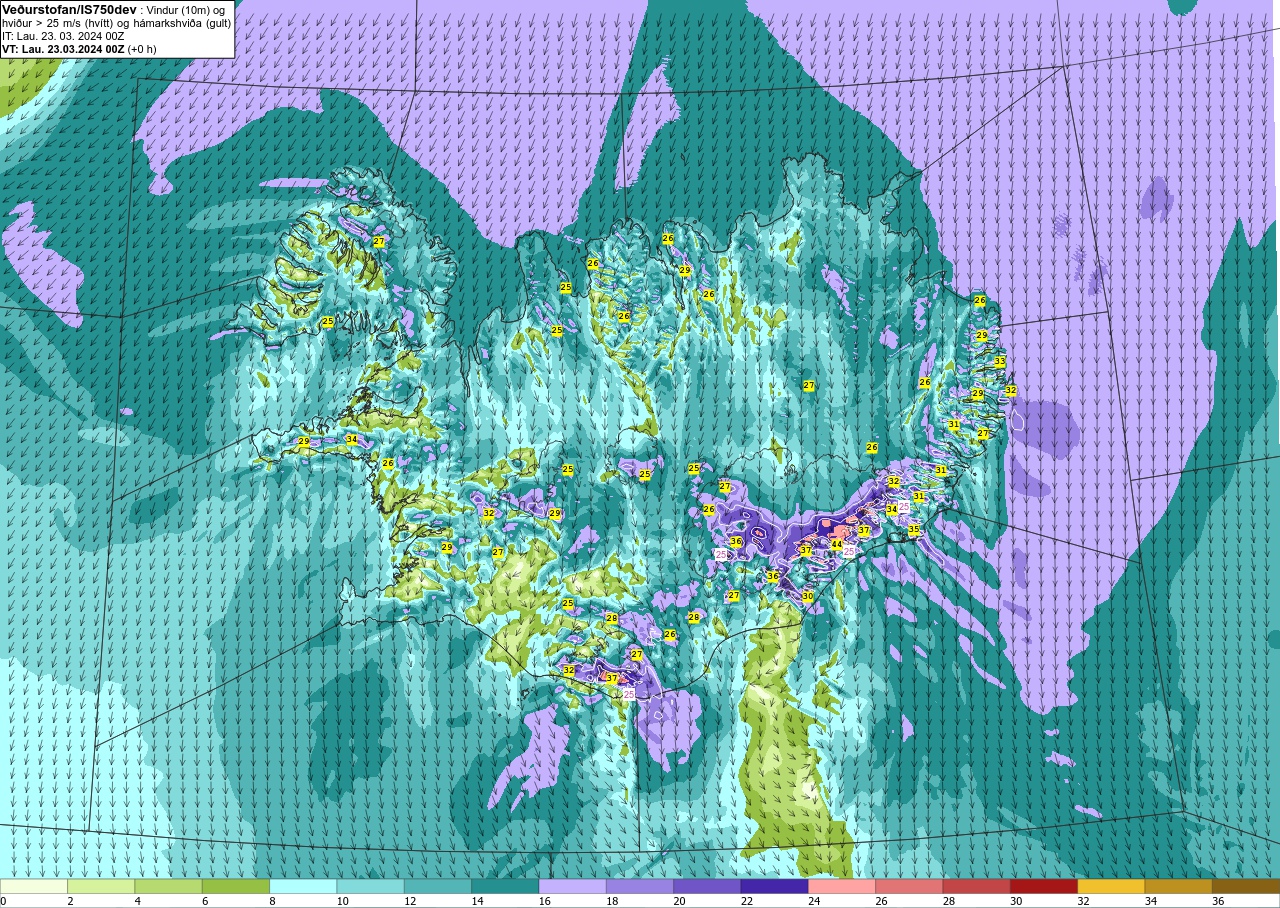Select the 'hviður > 25 m/s' description line
This screenshot has width=1280, height=908.
pyautogui.click(x=116, y=22)
